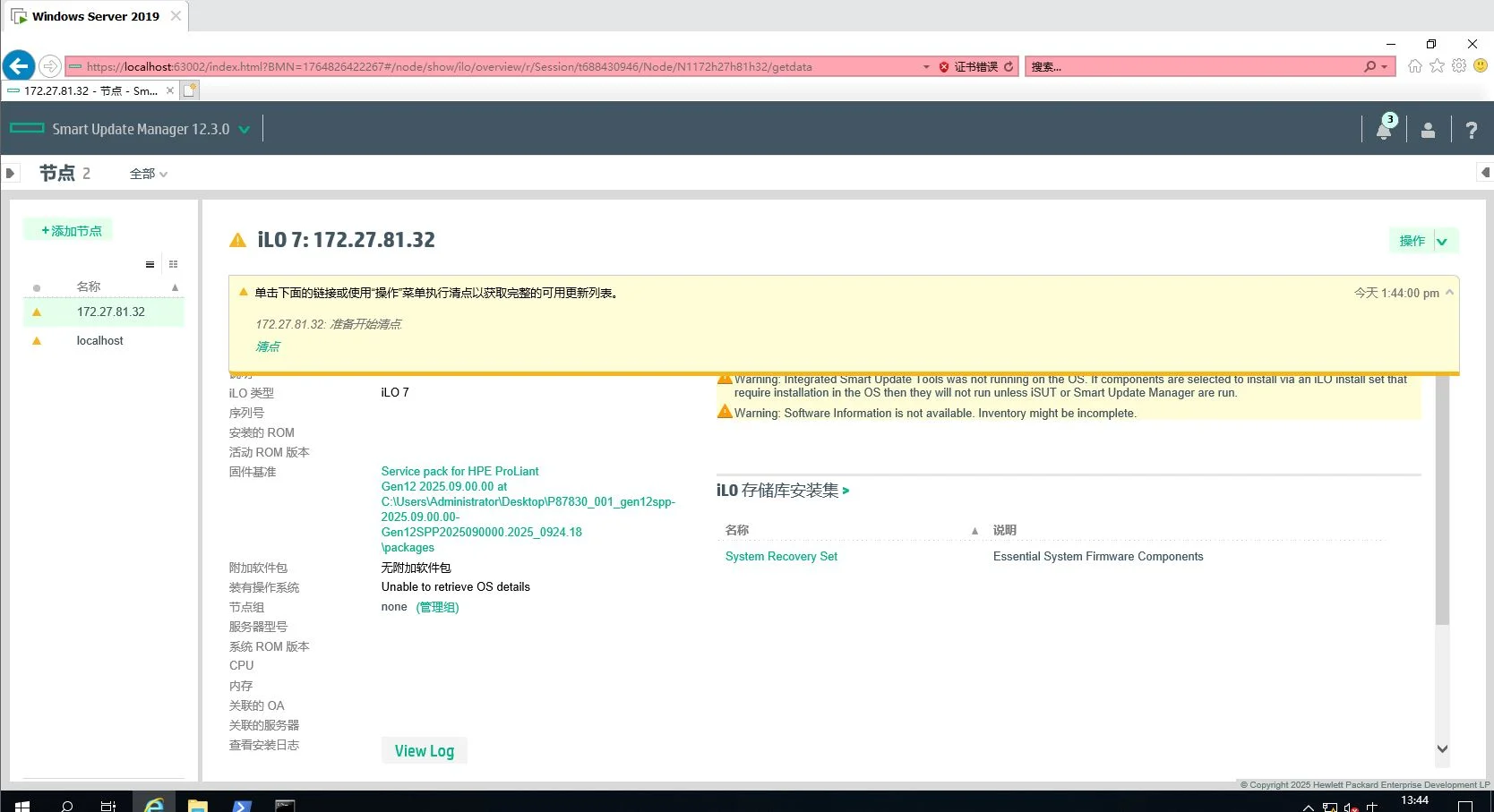
Task: Select the 172.27.81.32 node in the list
Action: pyautogui.click(x=103, y=312)
